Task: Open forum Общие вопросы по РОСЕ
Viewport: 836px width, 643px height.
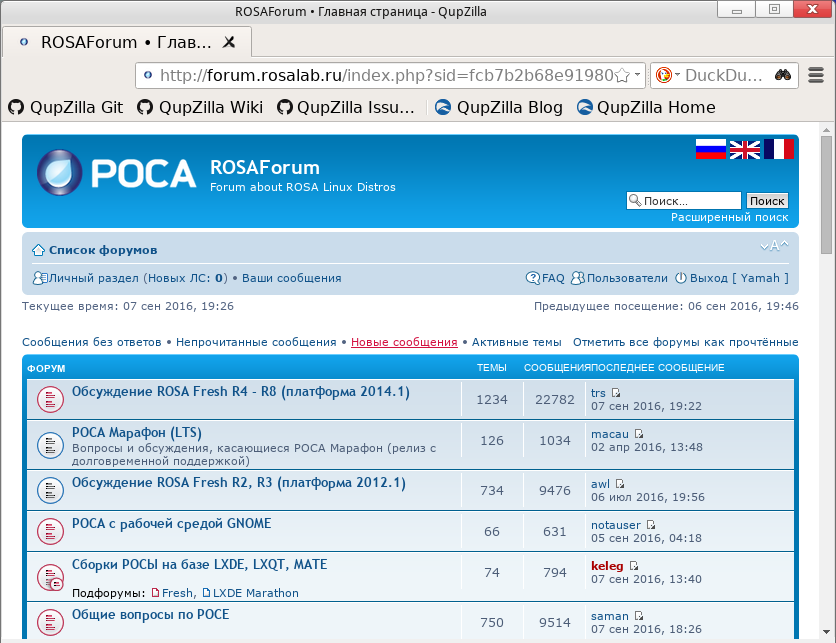Action: click(151, 615)
